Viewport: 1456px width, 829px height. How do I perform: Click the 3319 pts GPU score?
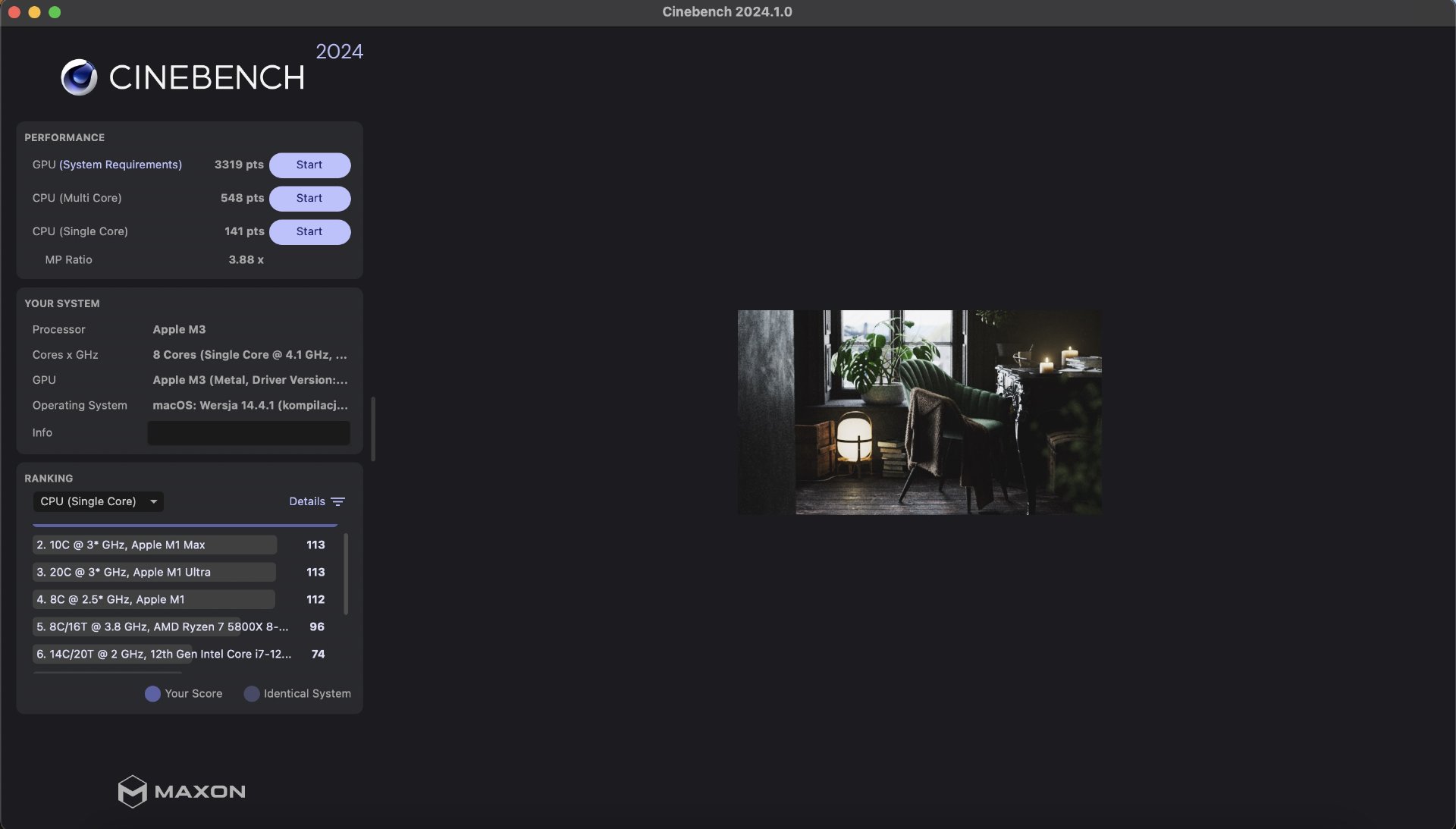pyautogui.click(x=239, y=165)
